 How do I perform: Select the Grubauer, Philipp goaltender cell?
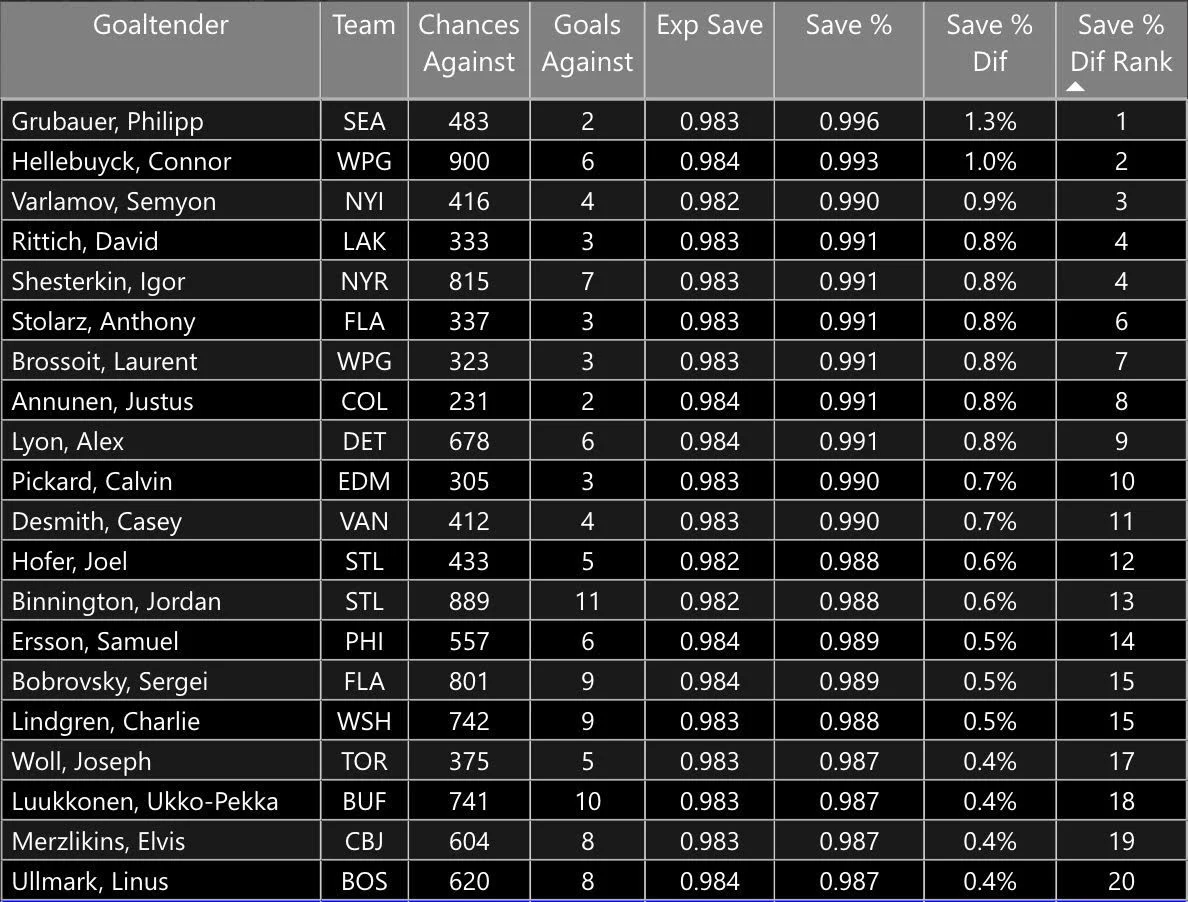point(107,122)
